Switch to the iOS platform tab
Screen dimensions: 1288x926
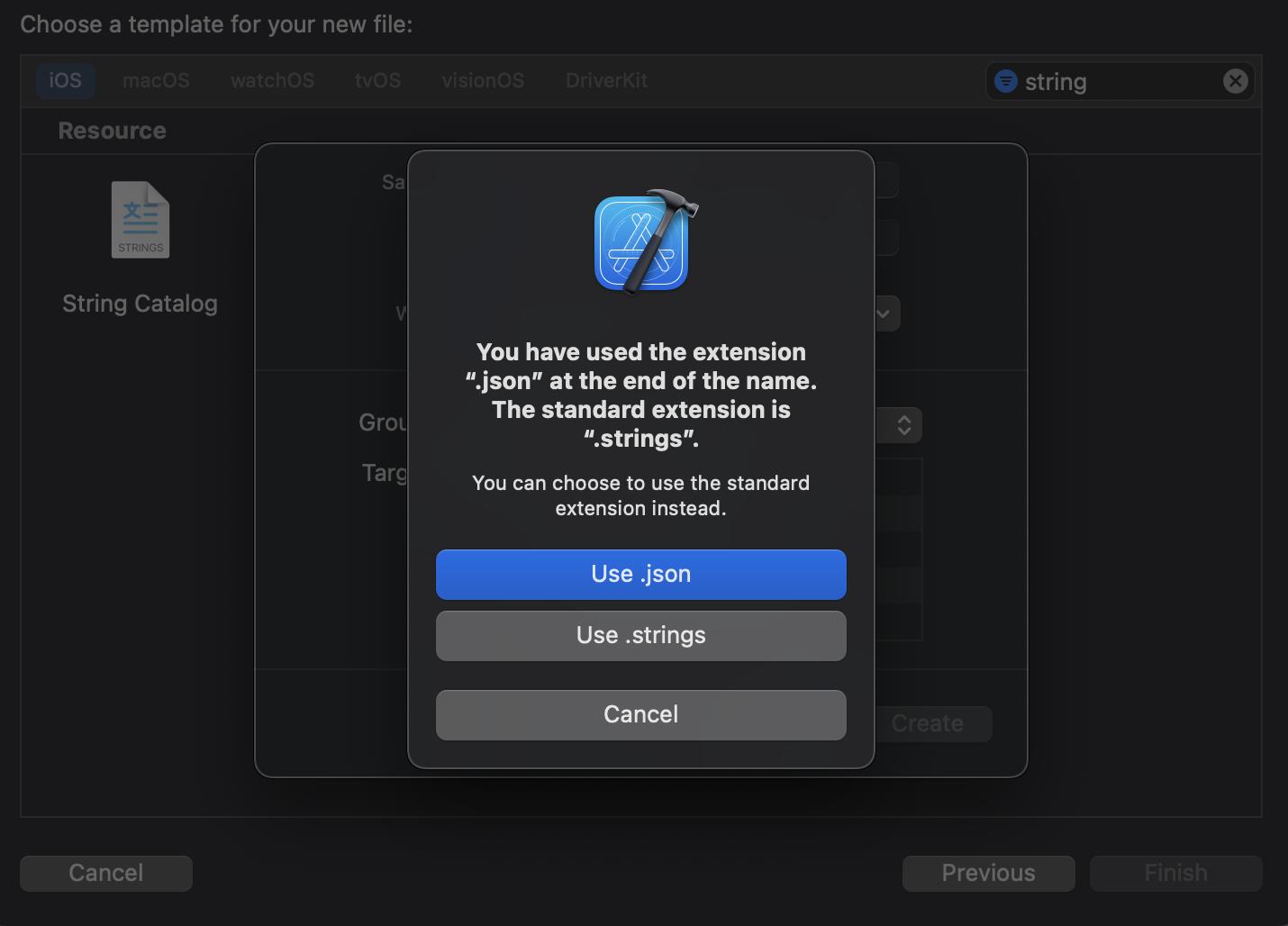[65, 80]
